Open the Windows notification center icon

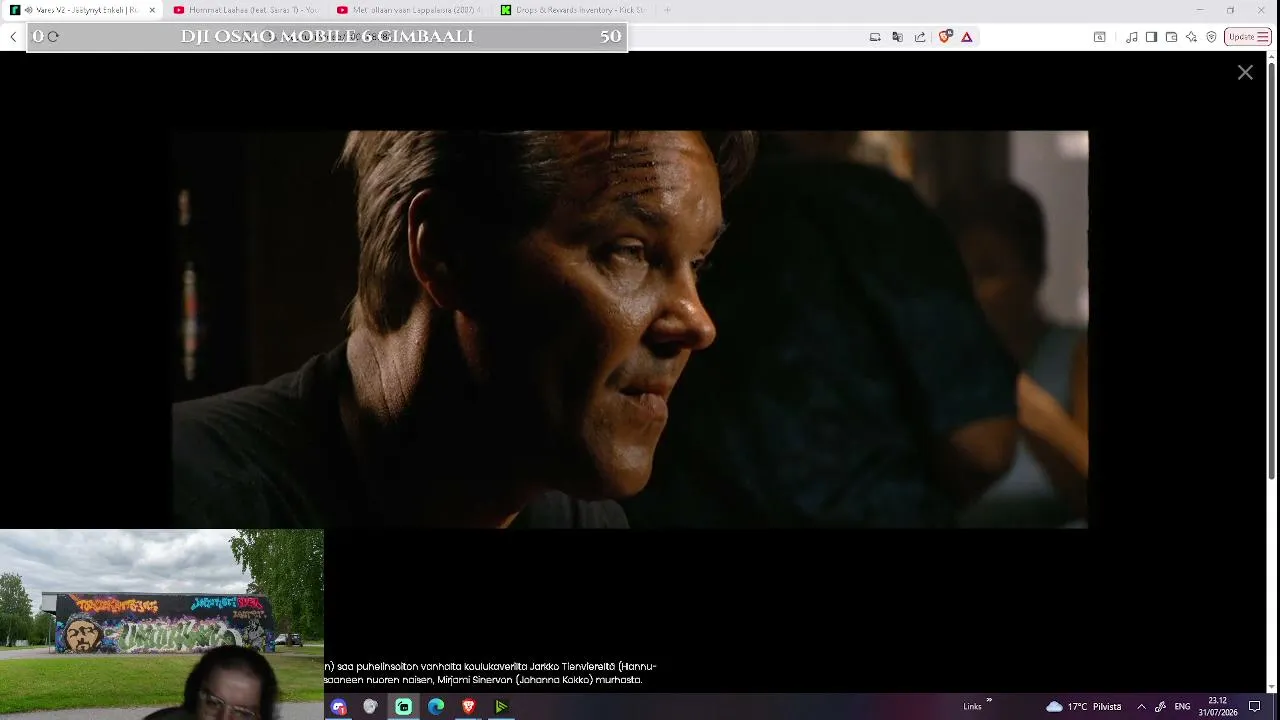click(x=1255, y=707)
